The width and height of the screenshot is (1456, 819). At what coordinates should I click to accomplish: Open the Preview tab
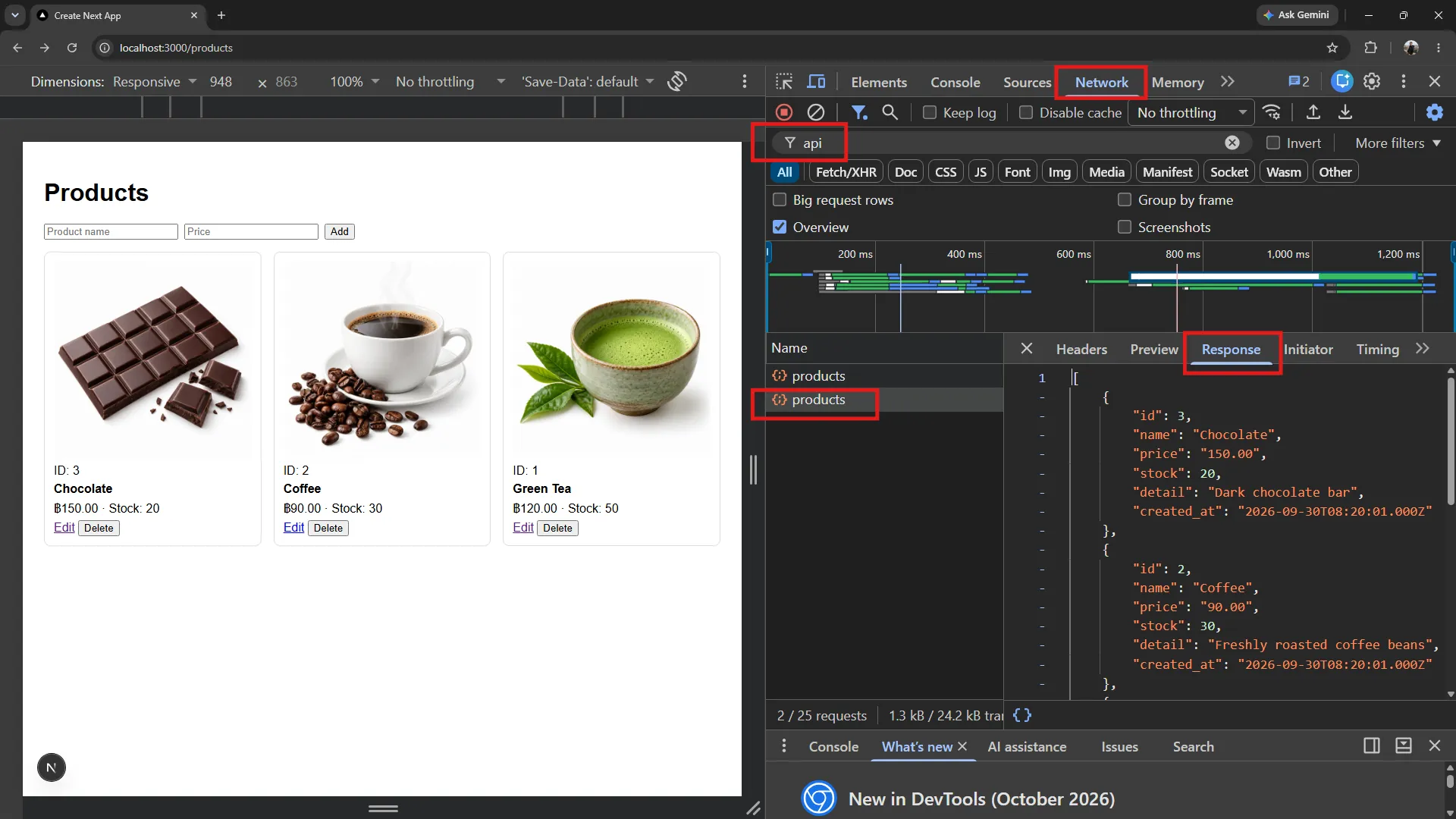click(1154, 349)
